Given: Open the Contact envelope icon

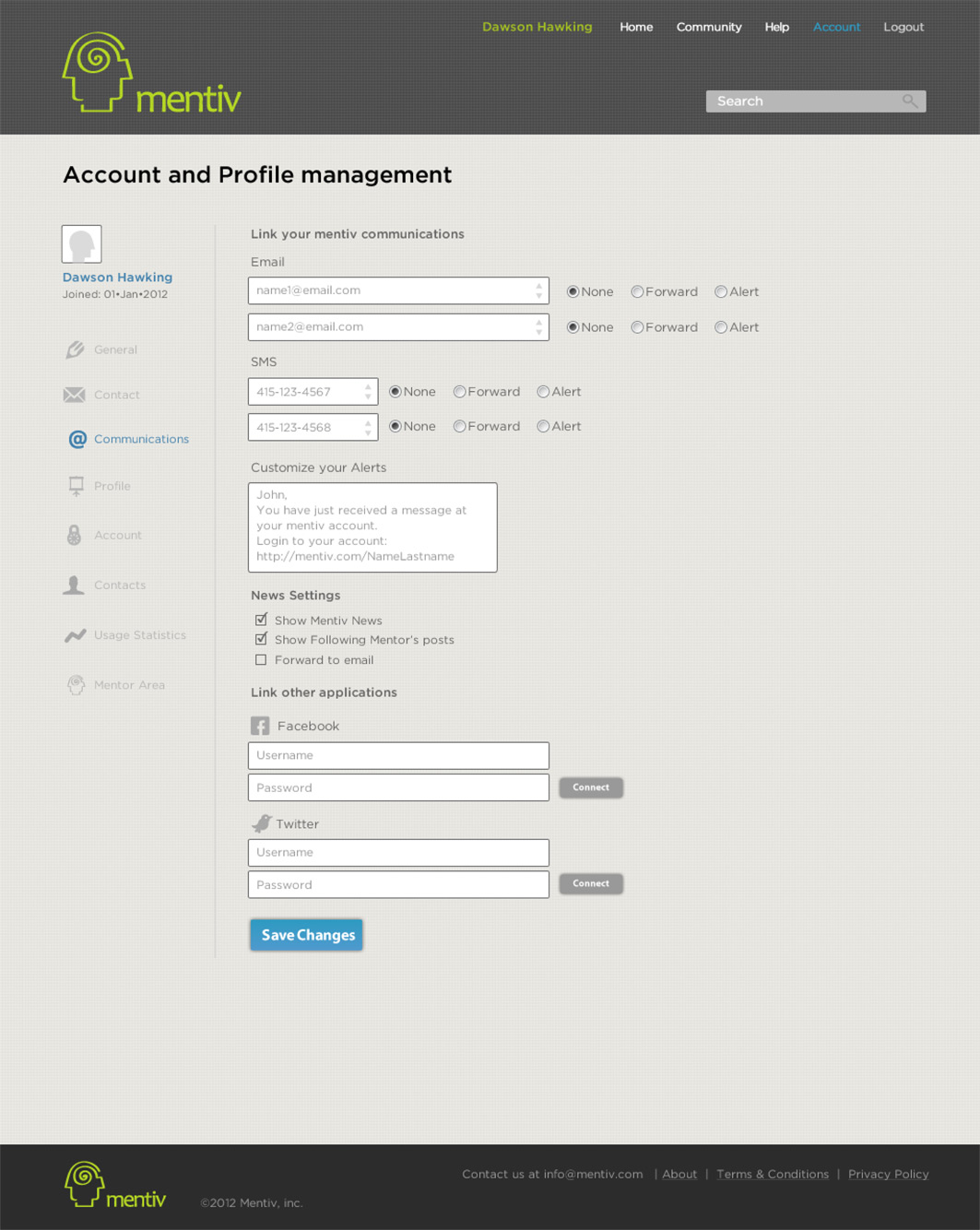Looking at the screenshot, I should click(75, 395).
